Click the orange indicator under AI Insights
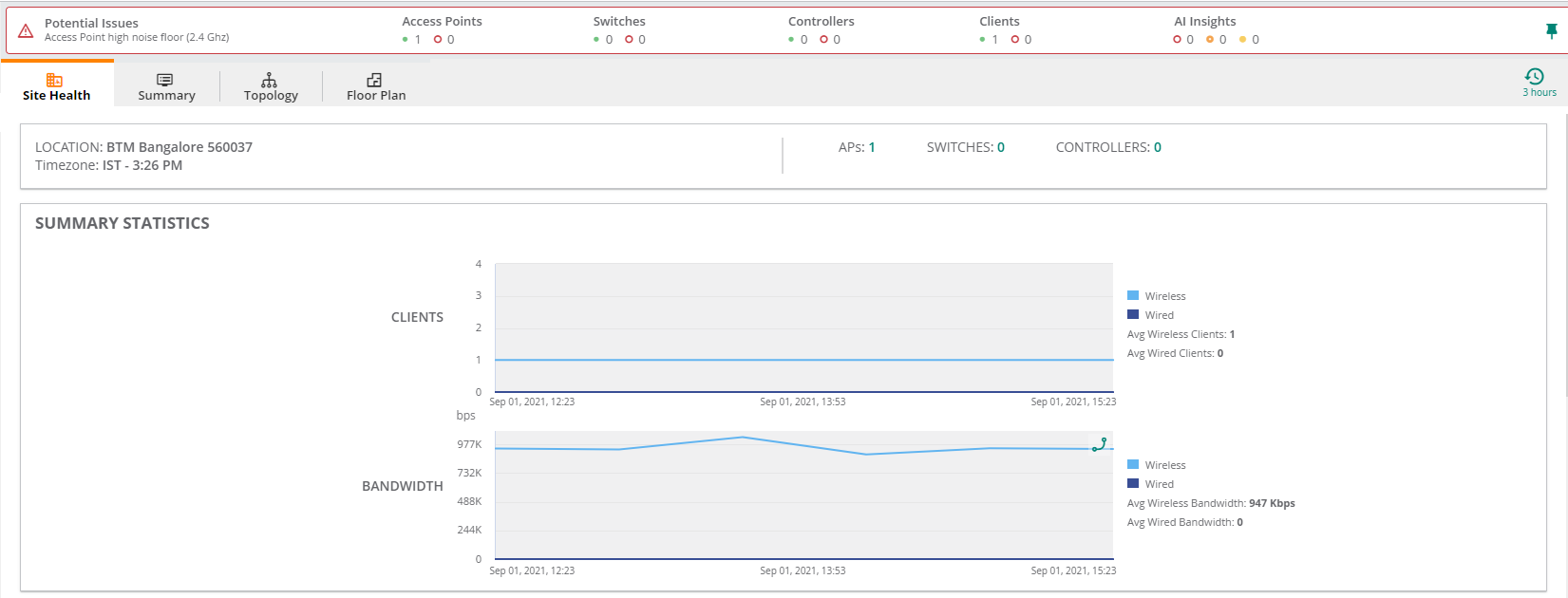Image resolution: width=1568 pixels, height=598 pixels. [1210, 40]
